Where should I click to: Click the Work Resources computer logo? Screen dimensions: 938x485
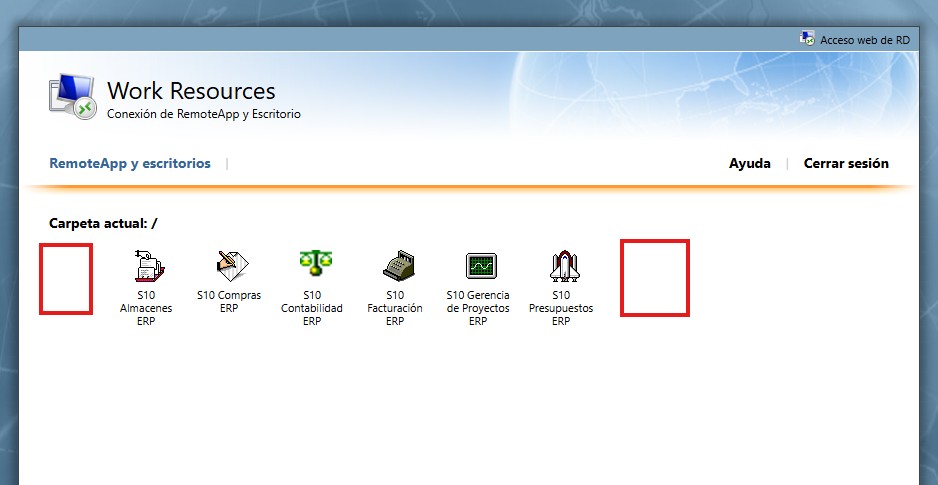tap(72, 98)
